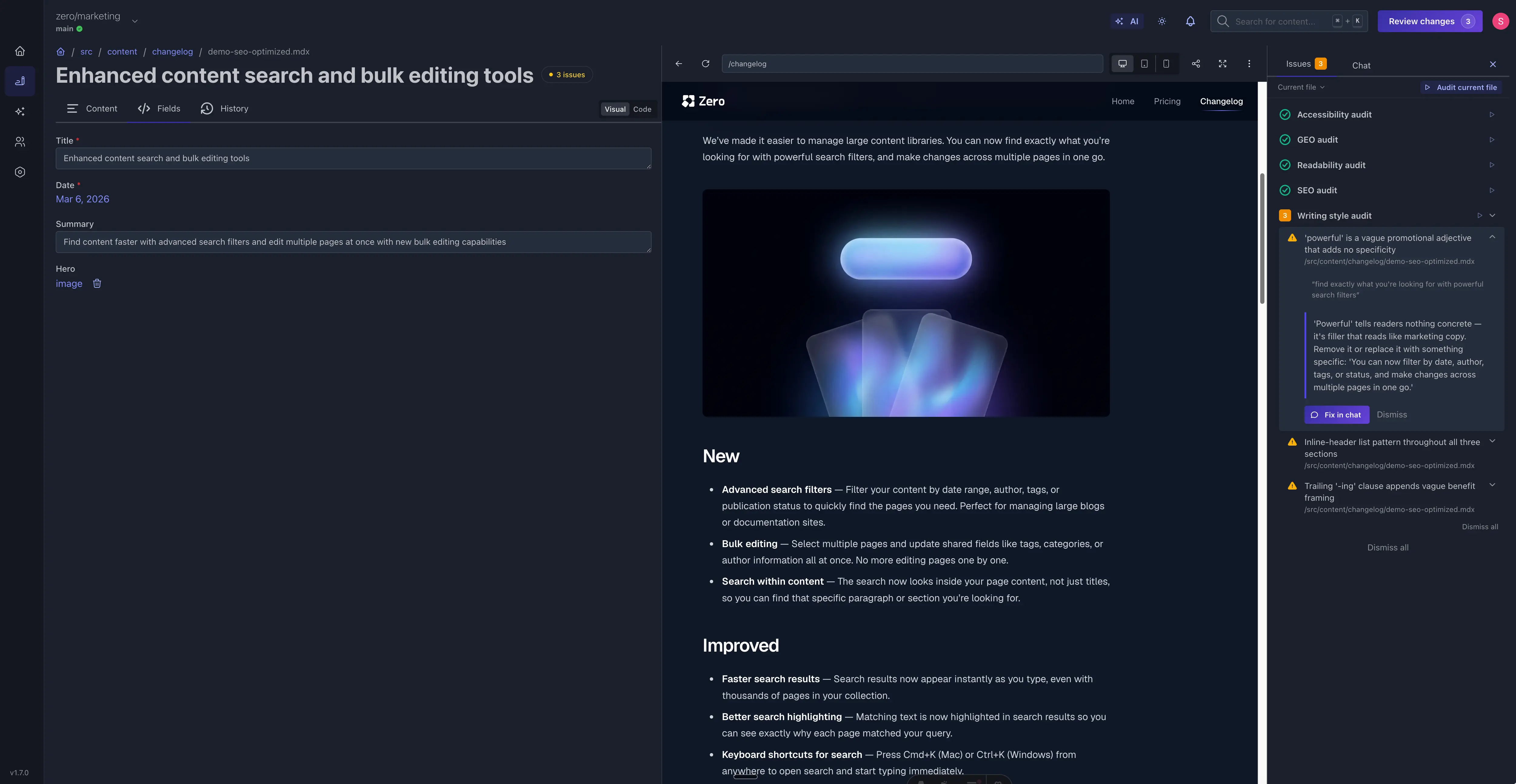
Task: Expand preview to fullscreen
Action: pos(1222,64)
